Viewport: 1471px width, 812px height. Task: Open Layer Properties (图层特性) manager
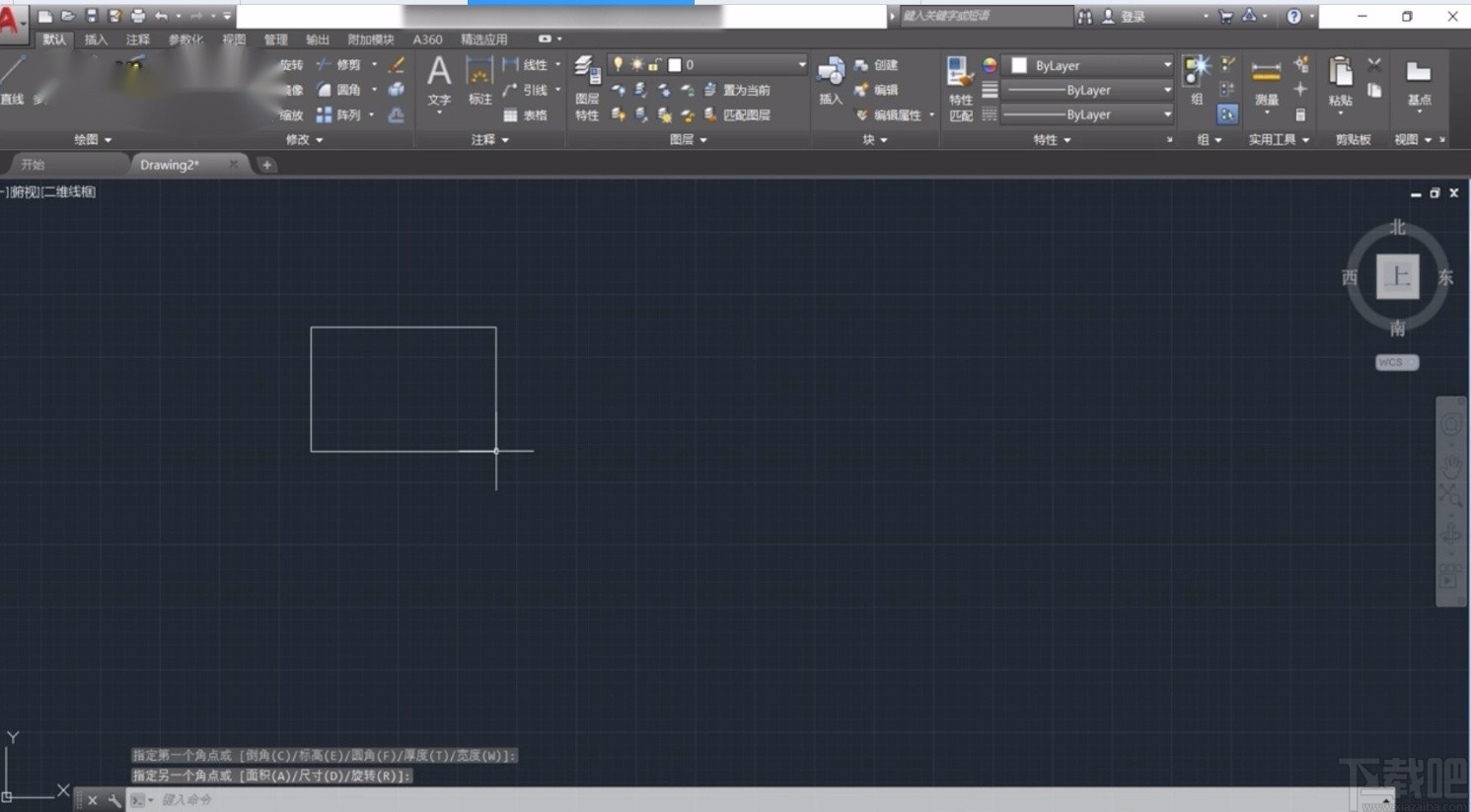(587, 89)
